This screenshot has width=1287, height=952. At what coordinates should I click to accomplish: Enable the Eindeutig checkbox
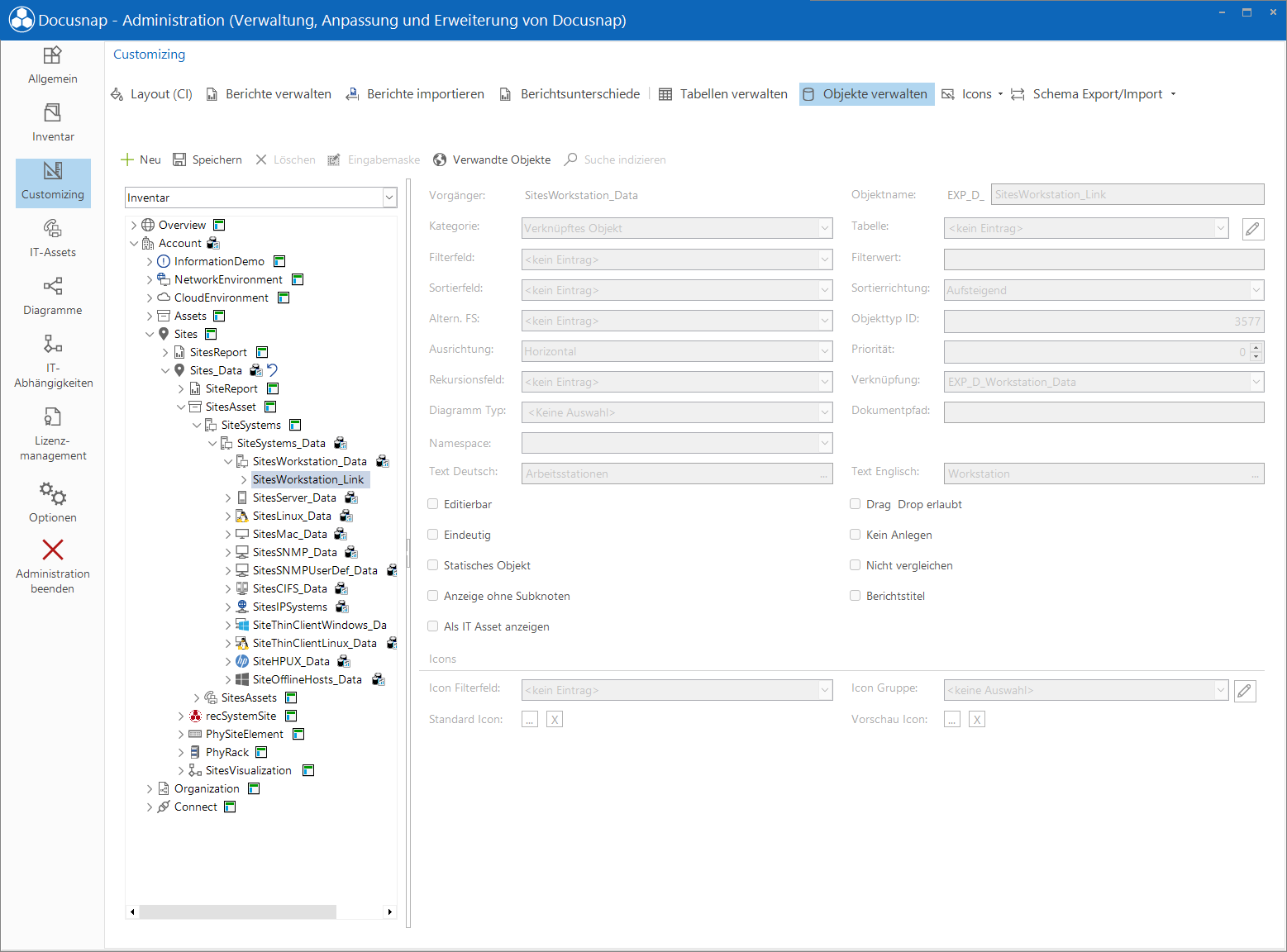pyautogui.click(x=433, y=535)
